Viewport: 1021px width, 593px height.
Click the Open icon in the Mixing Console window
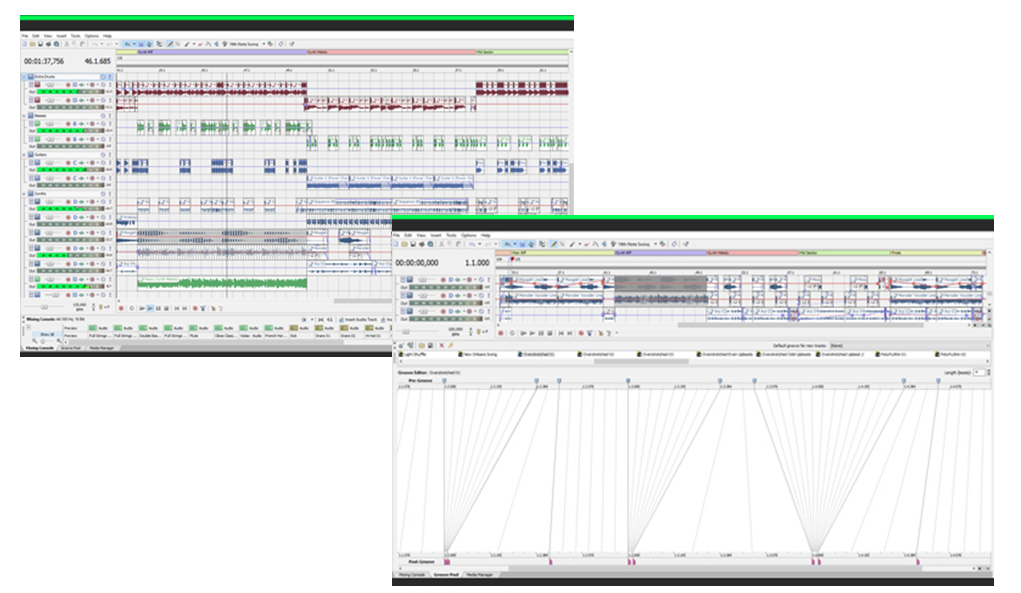(x=33, y=44)
